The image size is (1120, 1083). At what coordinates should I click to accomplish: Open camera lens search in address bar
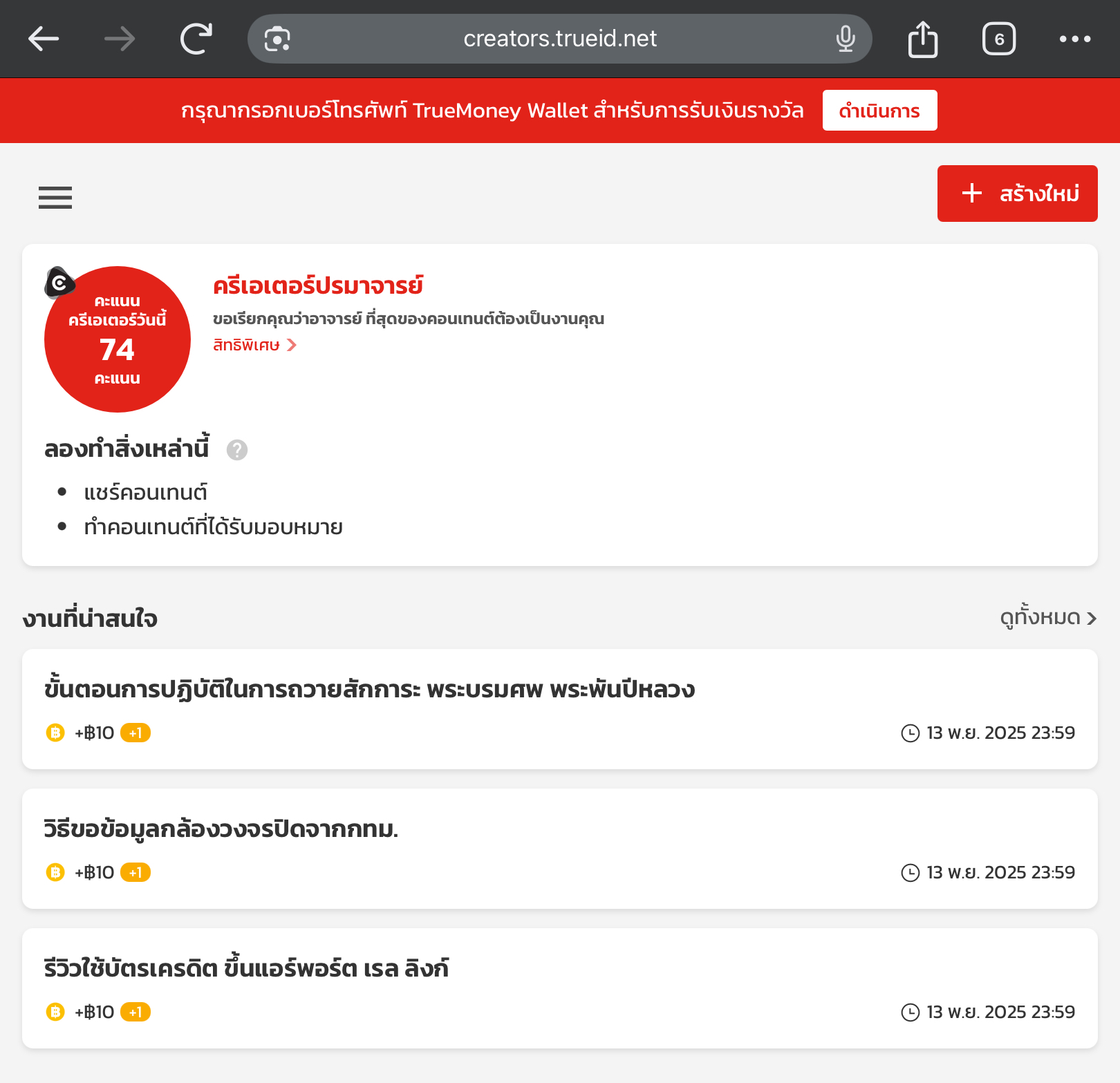[277, 39]
